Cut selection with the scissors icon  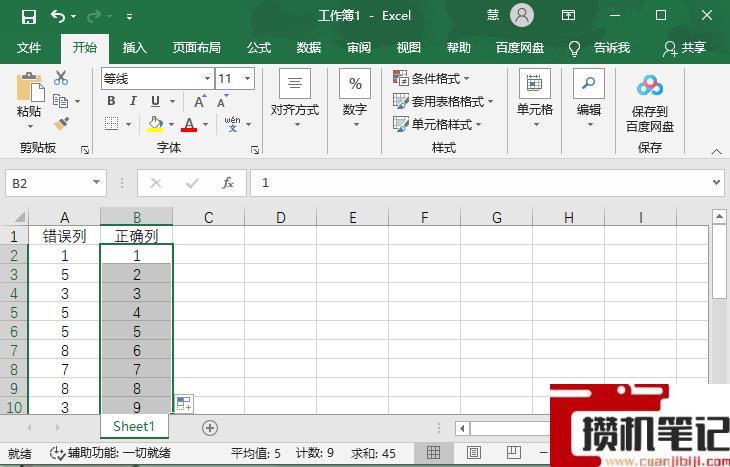pyautogui.click(x=61, y=78)
